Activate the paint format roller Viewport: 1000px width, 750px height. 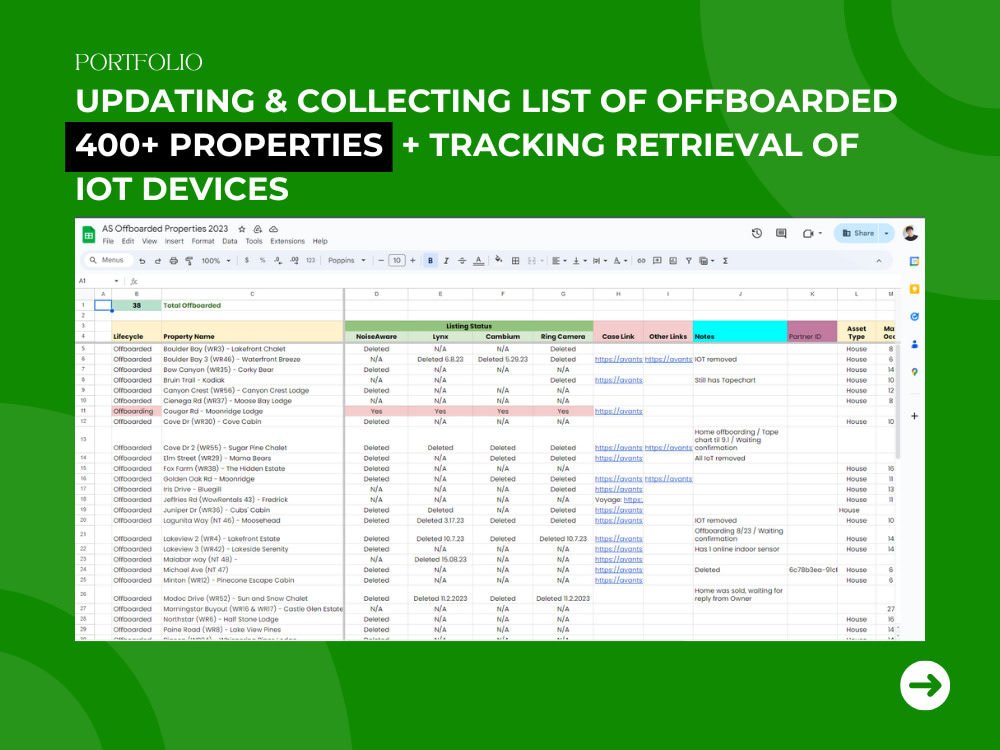[x=189, y=261]
